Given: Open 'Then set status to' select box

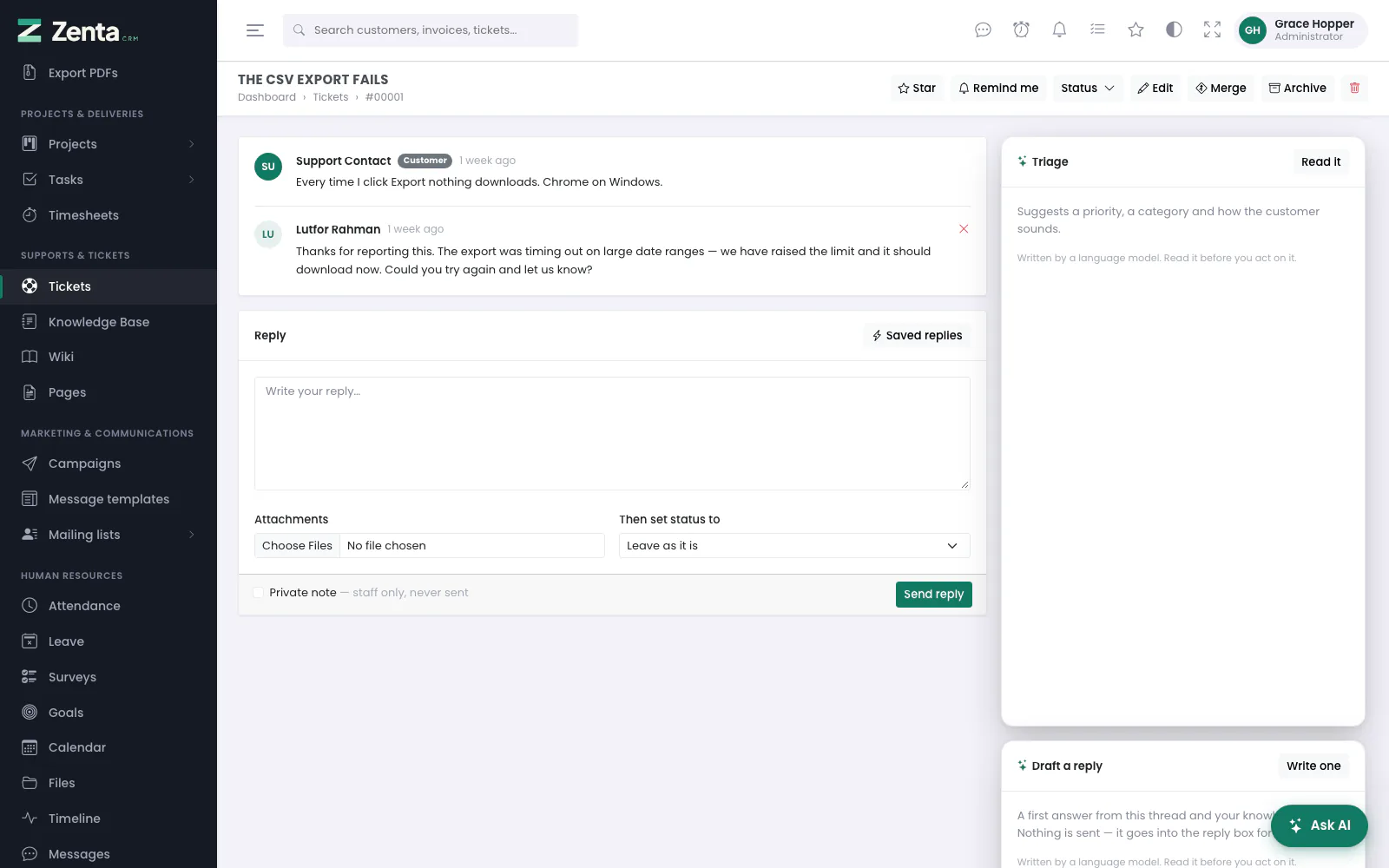Looking at the screenshot, I should pyautogui.click(x=794, y=546).
